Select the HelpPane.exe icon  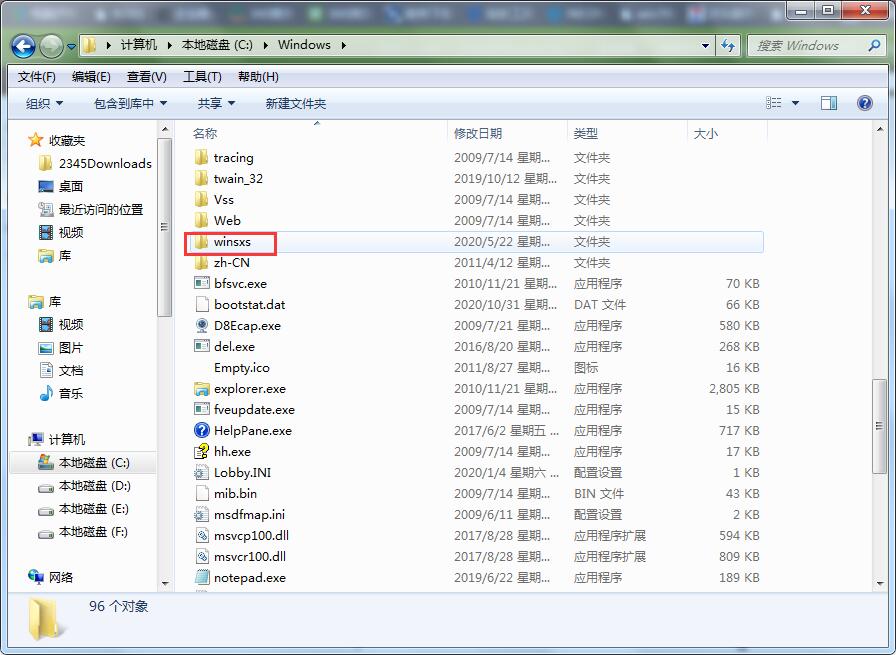[x=202, y=430]
